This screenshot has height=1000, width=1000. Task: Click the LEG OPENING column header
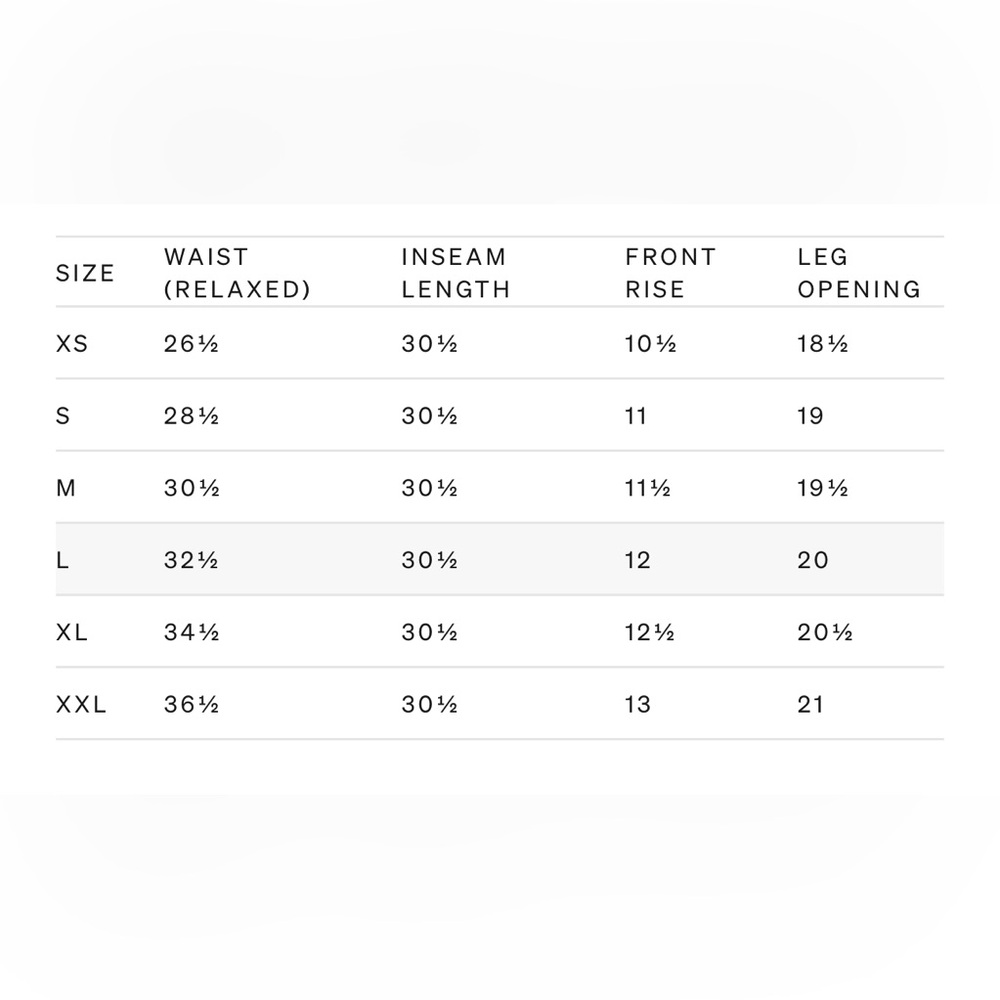pyautogui.click(x=859, y=273)
